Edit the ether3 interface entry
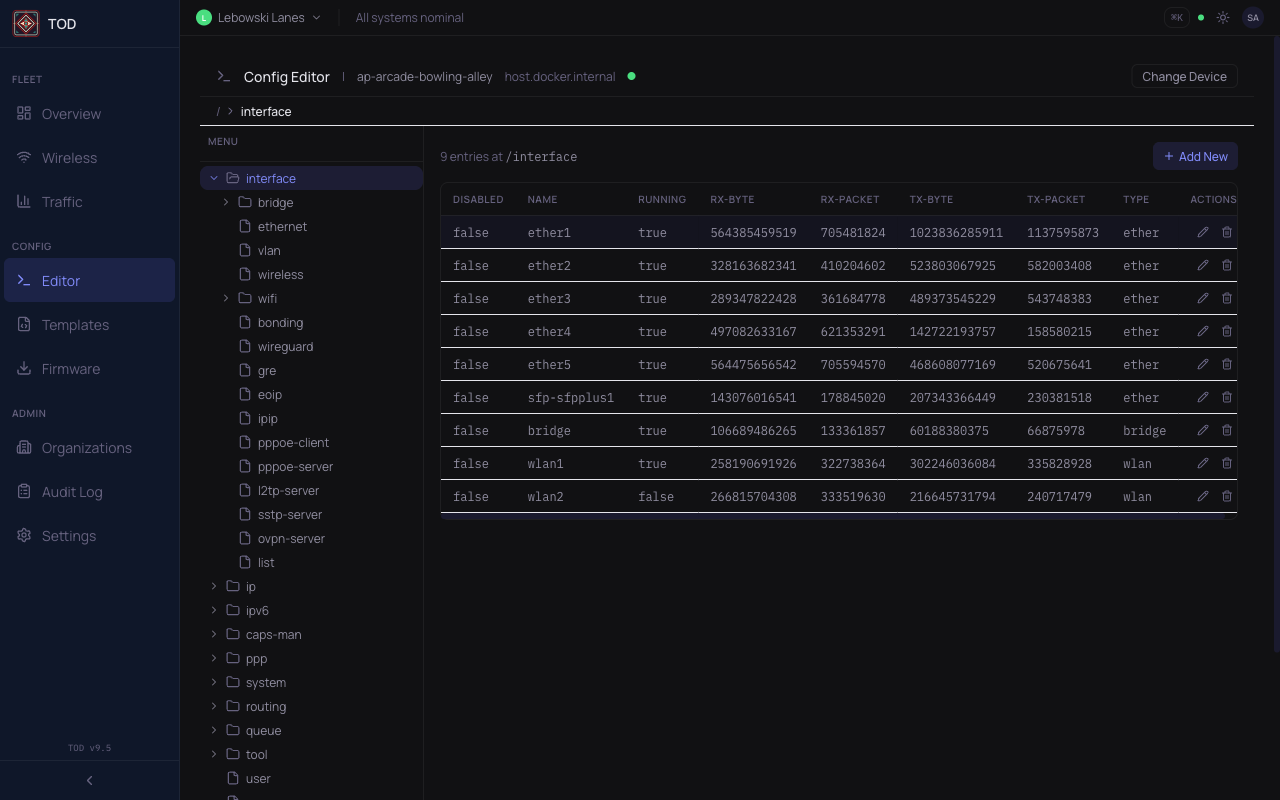 click(1202, 298)
